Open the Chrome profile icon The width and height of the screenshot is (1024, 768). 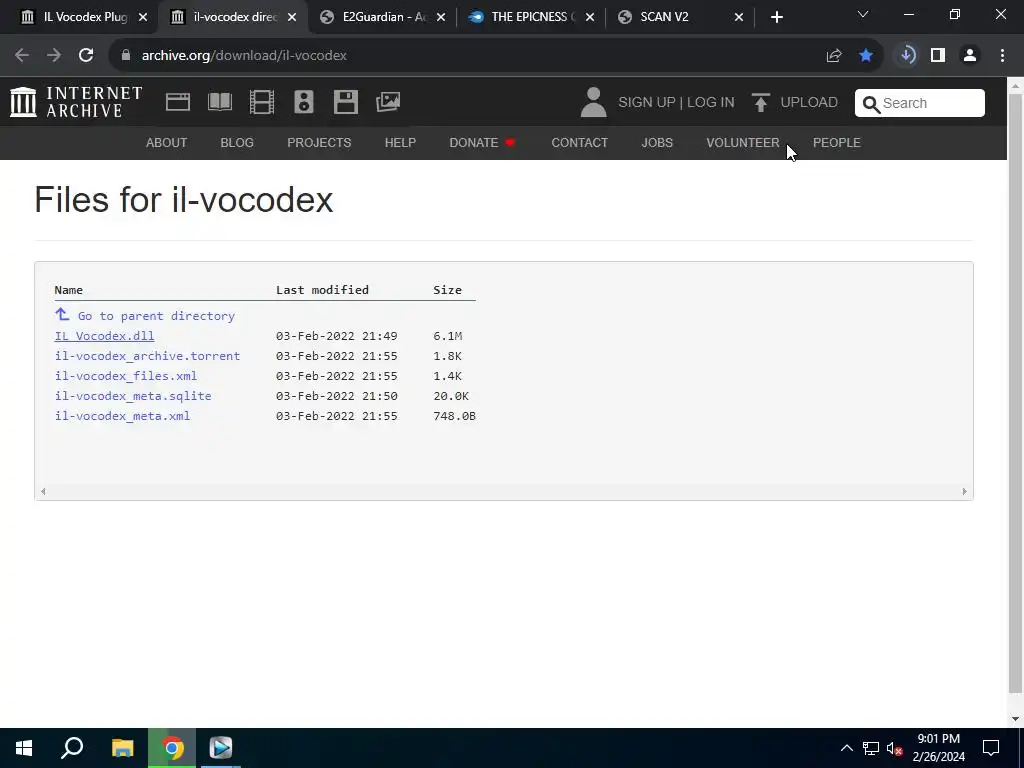click(x=970, y=56)
